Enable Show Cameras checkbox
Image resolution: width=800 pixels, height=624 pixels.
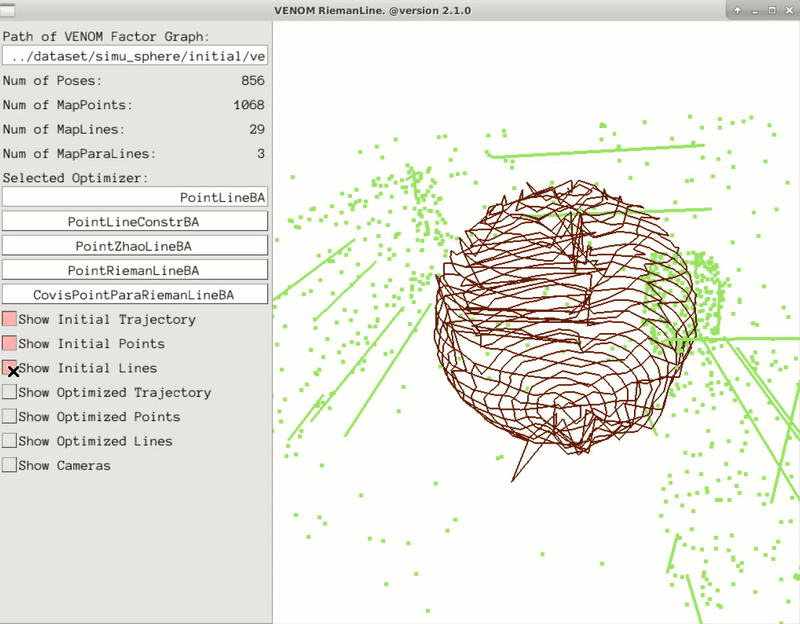(x=10, y=465)
